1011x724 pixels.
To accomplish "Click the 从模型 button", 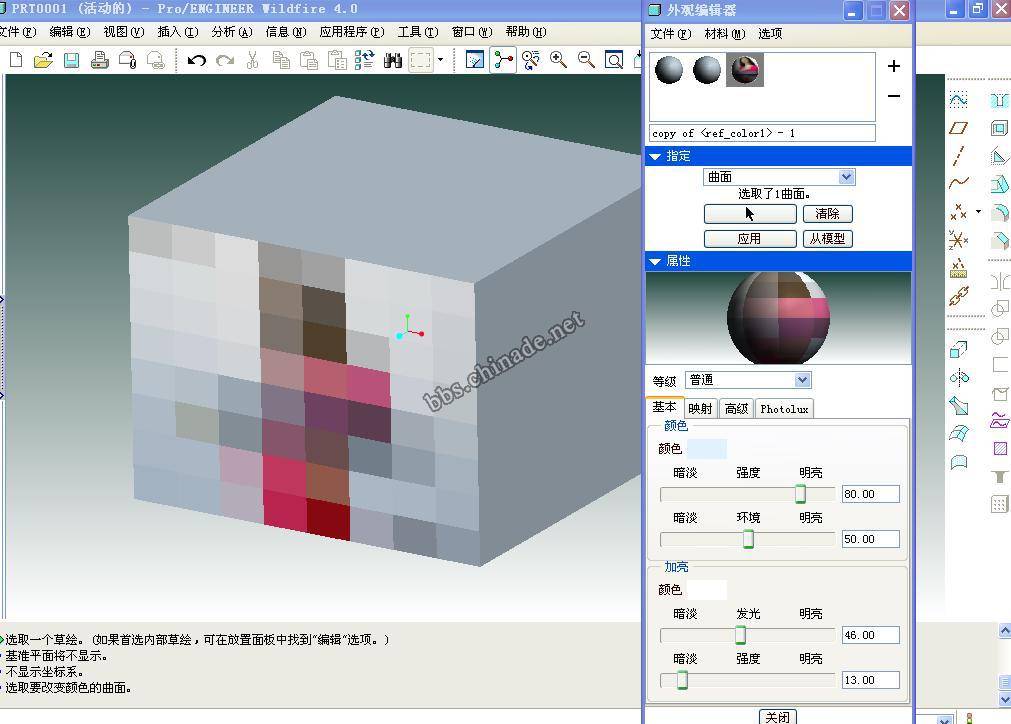I will coord(827,239).
